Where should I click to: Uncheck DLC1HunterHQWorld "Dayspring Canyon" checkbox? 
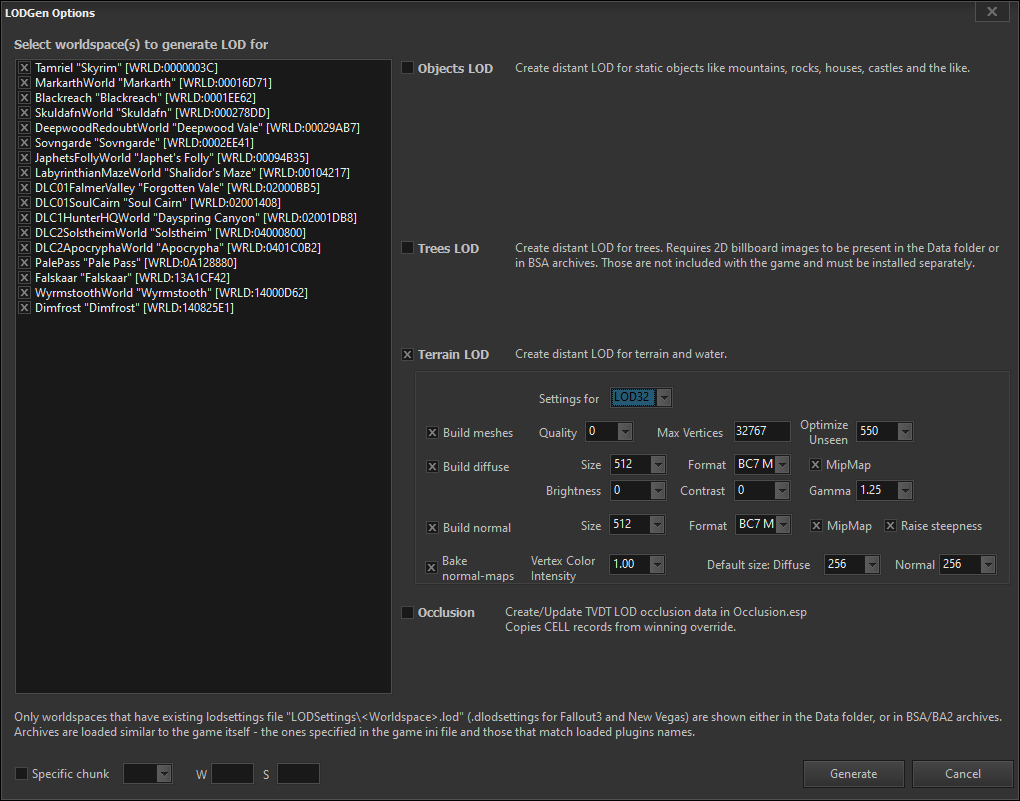pyautogui.click(x=24, y=217)
